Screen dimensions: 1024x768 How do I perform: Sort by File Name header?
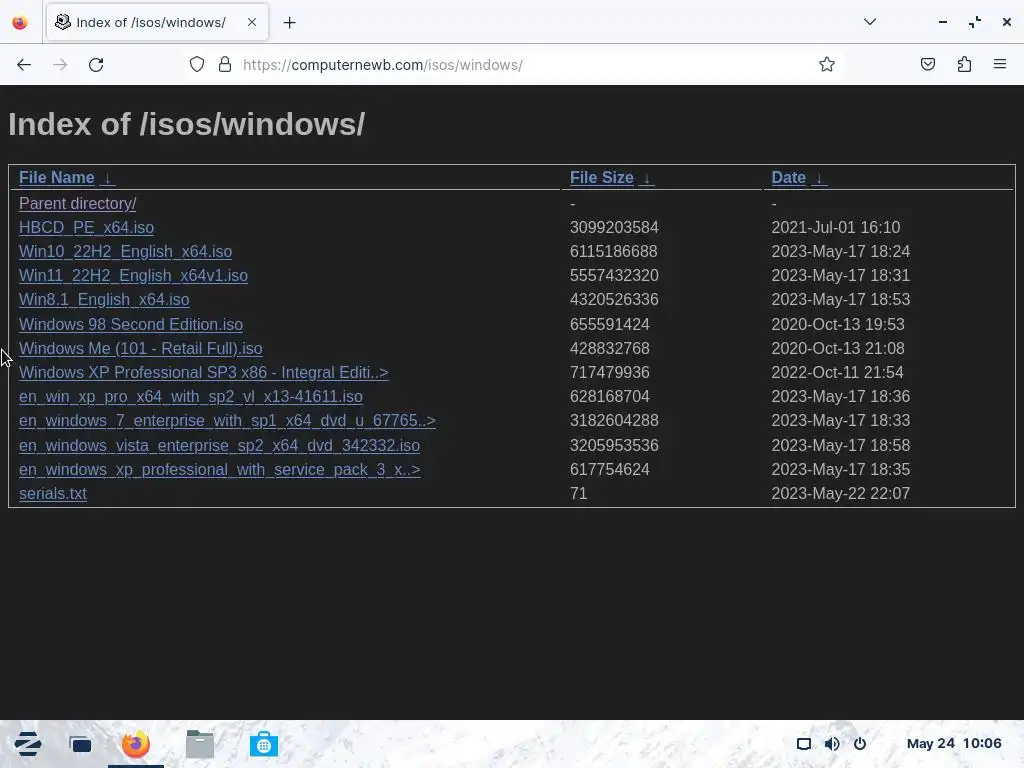(57, 178)
